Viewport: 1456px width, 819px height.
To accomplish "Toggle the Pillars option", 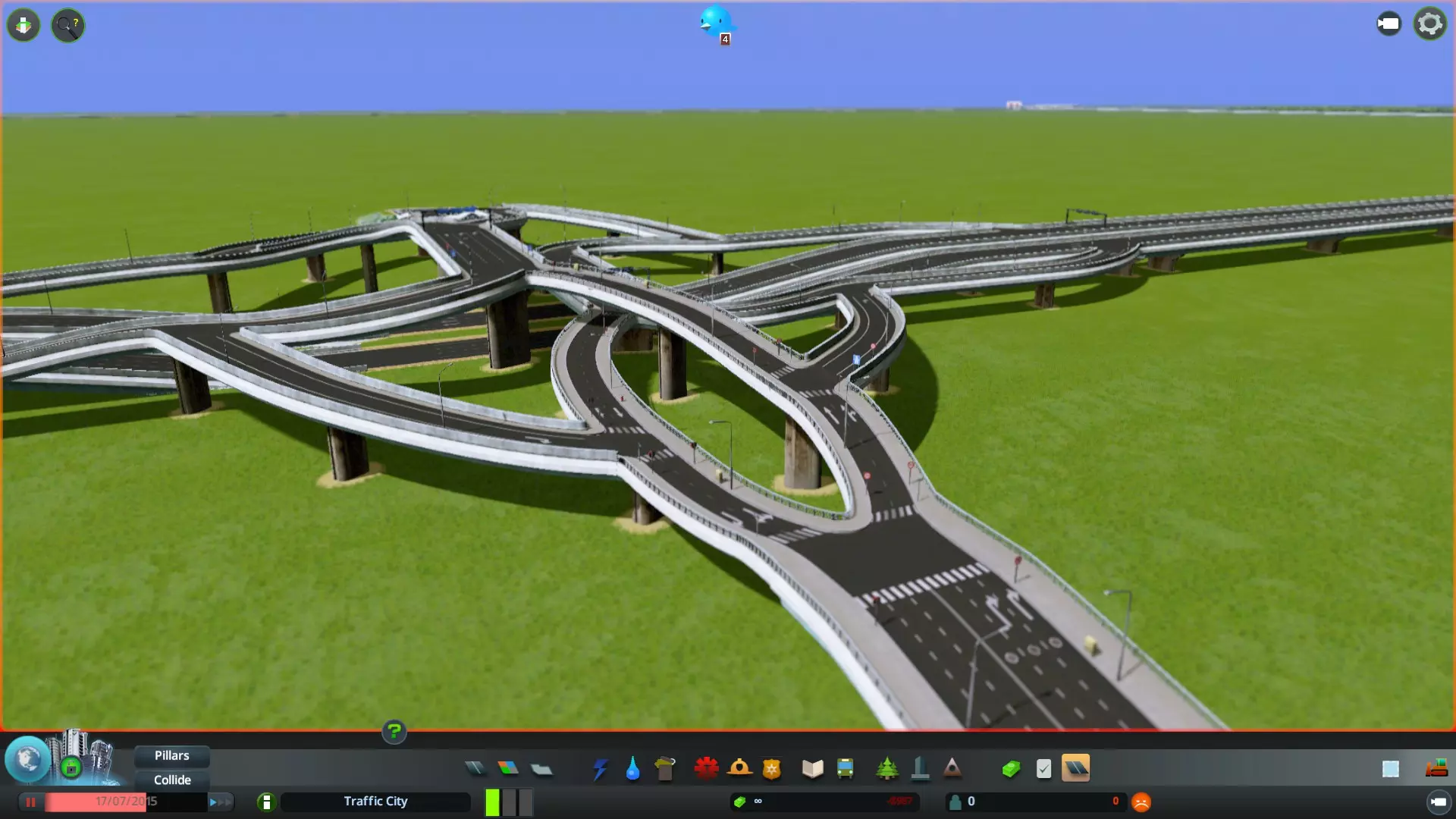I will click(x=172, y=755).
